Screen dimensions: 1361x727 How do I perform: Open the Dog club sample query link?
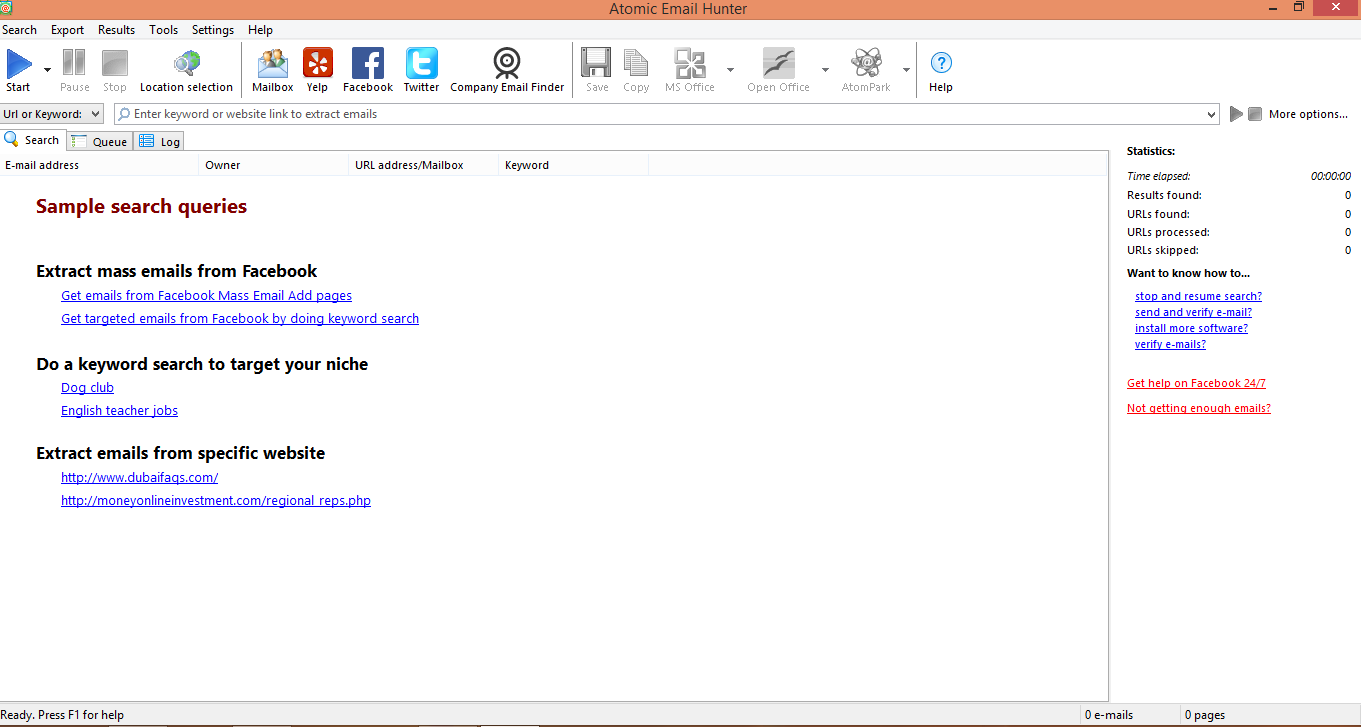point(87,388)
